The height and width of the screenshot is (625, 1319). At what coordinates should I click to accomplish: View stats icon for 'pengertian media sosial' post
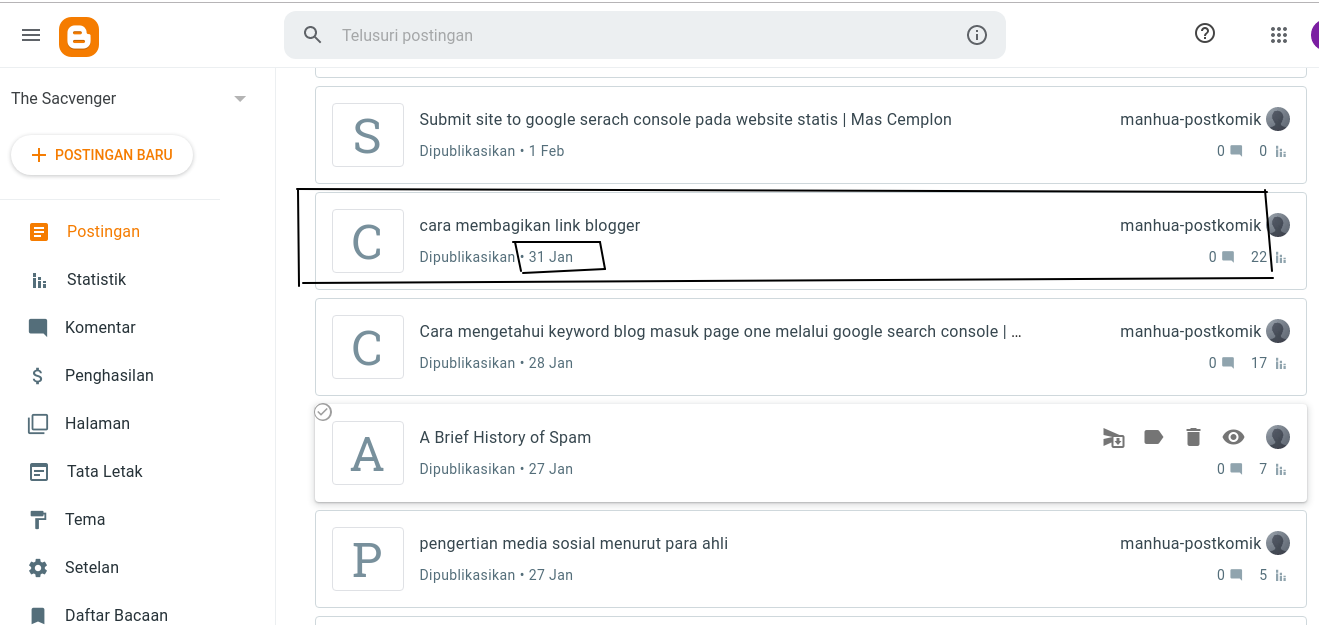point(1281,575)
